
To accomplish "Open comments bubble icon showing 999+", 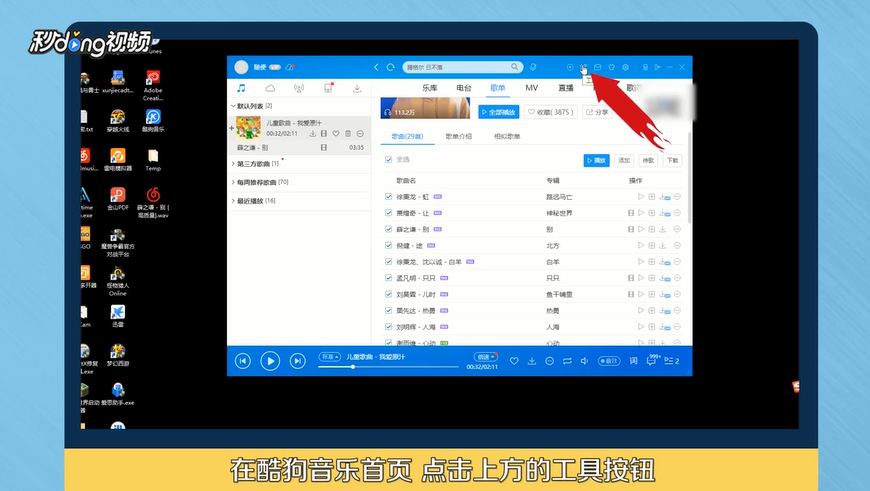I will (652, 360).
